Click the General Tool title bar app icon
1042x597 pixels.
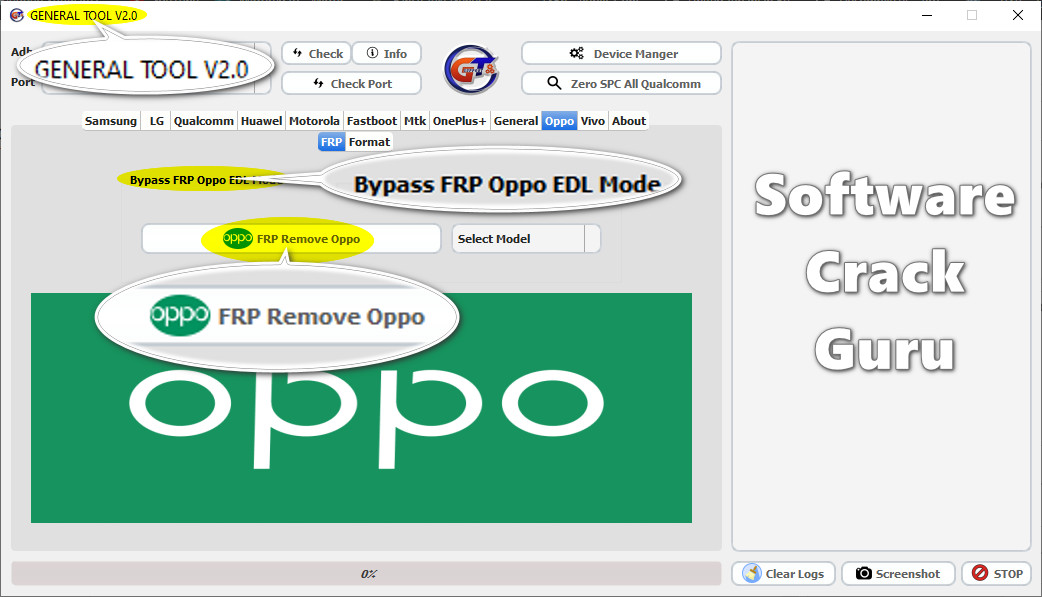17,15
